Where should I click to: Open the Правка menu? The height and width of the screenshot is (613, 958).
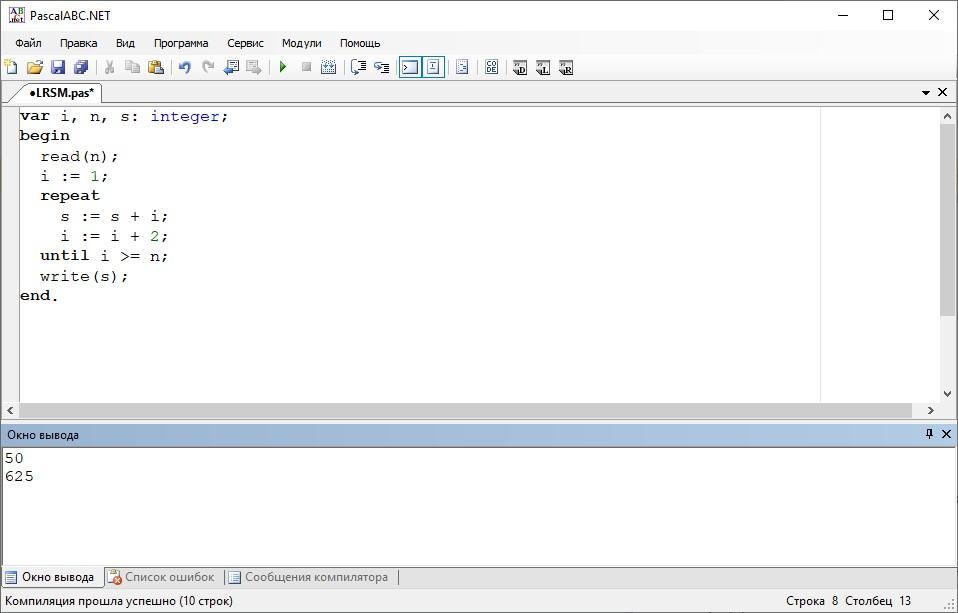pyautogui.click(x=78, y=43)
